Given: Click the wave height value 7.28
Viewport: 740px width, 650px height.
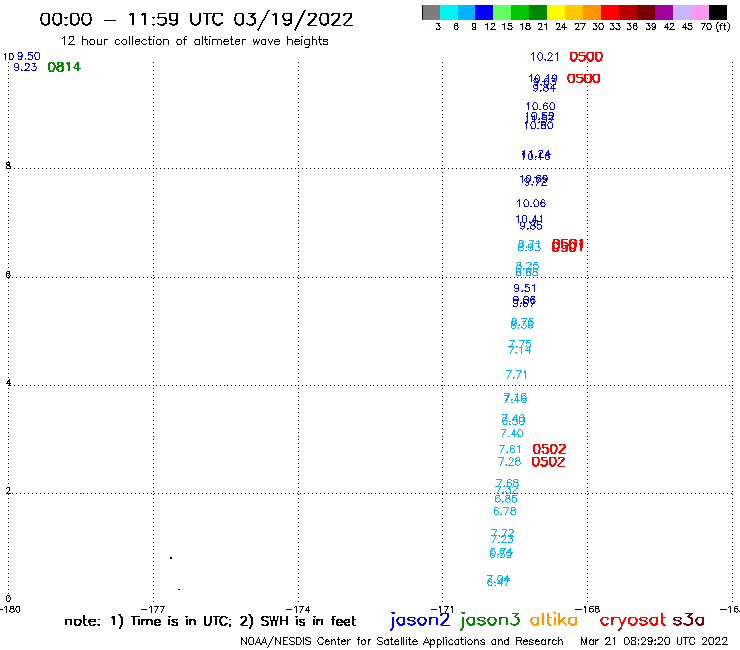Looking at the screenshot, I should coord(509,462).
